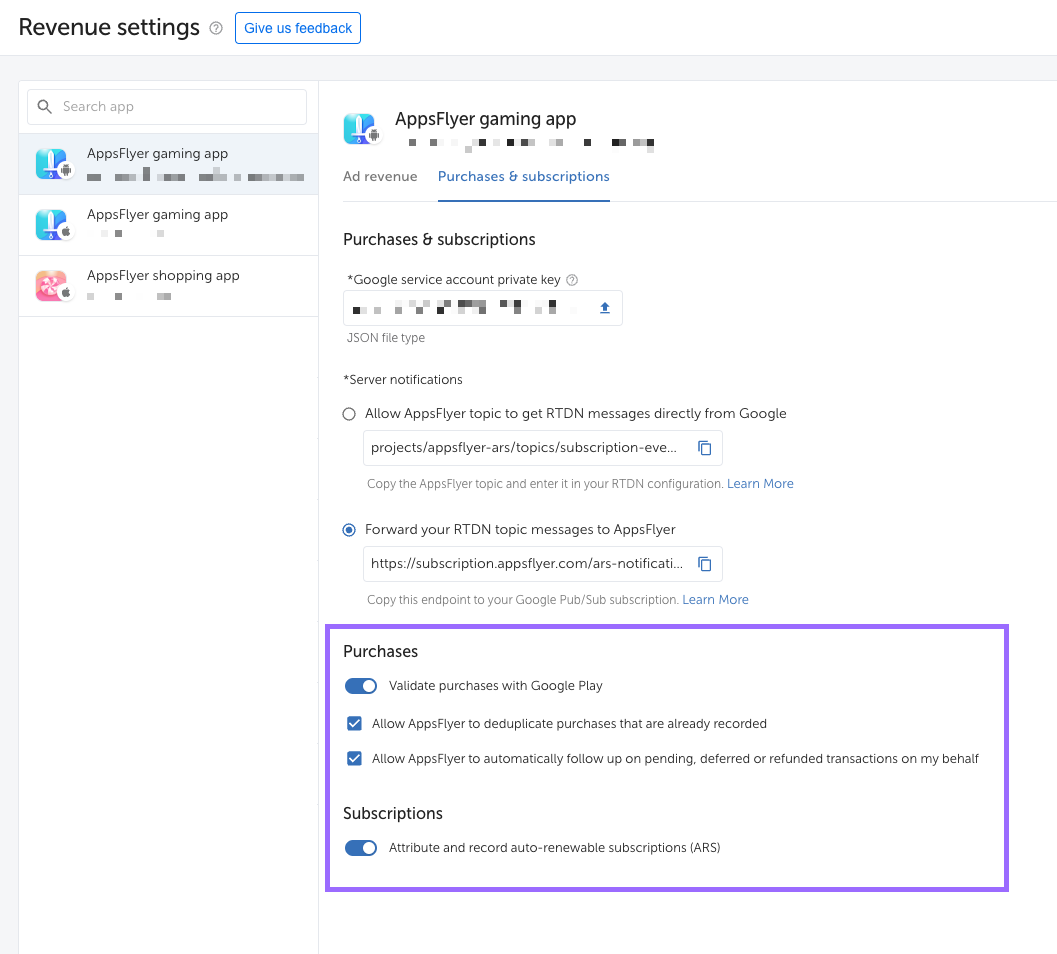Click the magnifier icon in the search box
This screenshot has width=1057, height=954.
pyautogui.click(x=45, y=107)
